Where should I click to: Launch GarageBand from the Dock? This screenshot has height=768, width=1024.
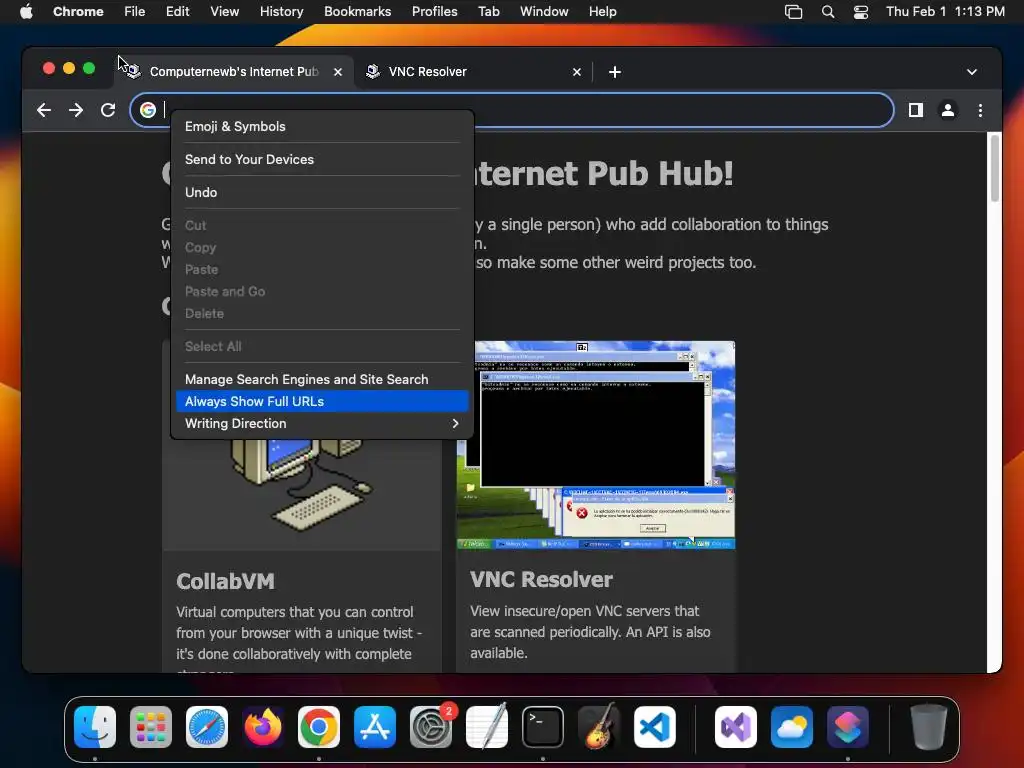point(598,727)
